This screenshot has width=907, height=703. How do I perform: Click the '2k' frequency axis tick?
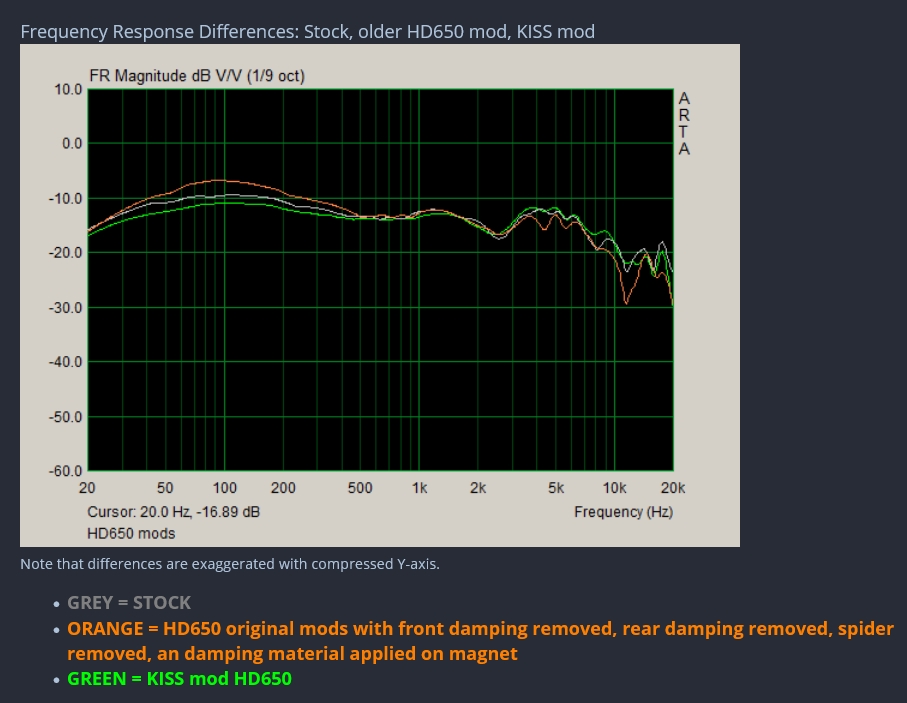click(478, 488)
